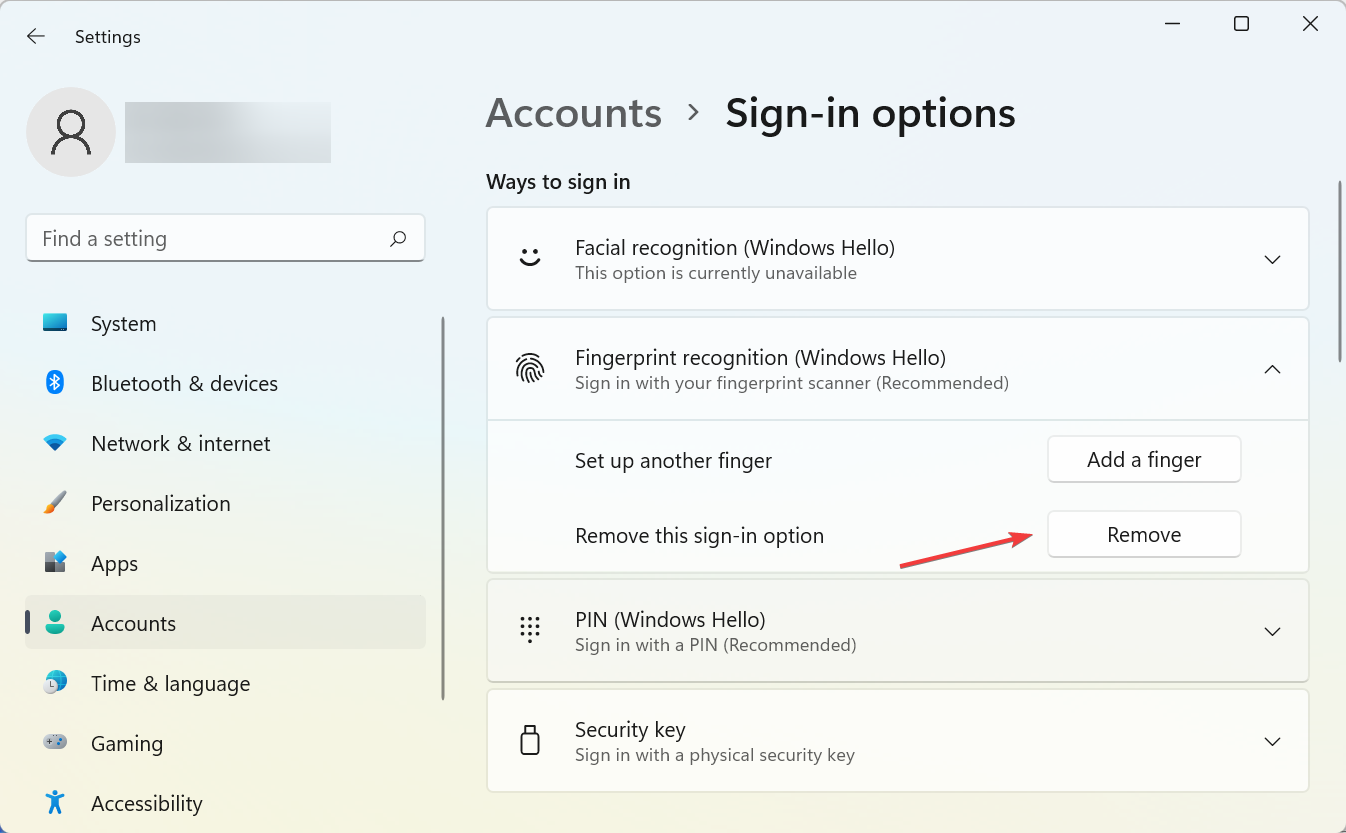Viewport: 1346px width, 833px height.
Task: Collapse the Fingerprint recognition section
Action: click(x=1272, y=369)
